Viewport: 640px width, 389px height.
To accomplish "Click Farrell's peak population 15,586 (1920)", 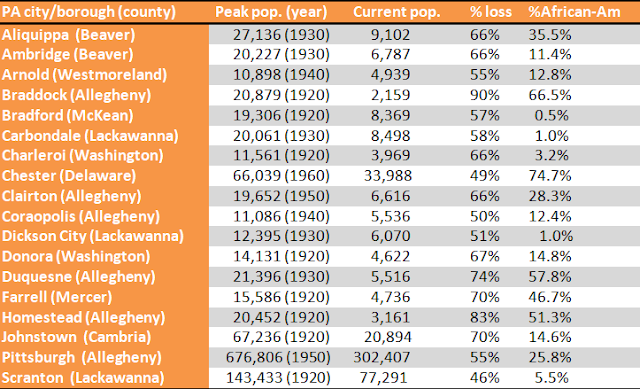I will [x=281, y=297].
